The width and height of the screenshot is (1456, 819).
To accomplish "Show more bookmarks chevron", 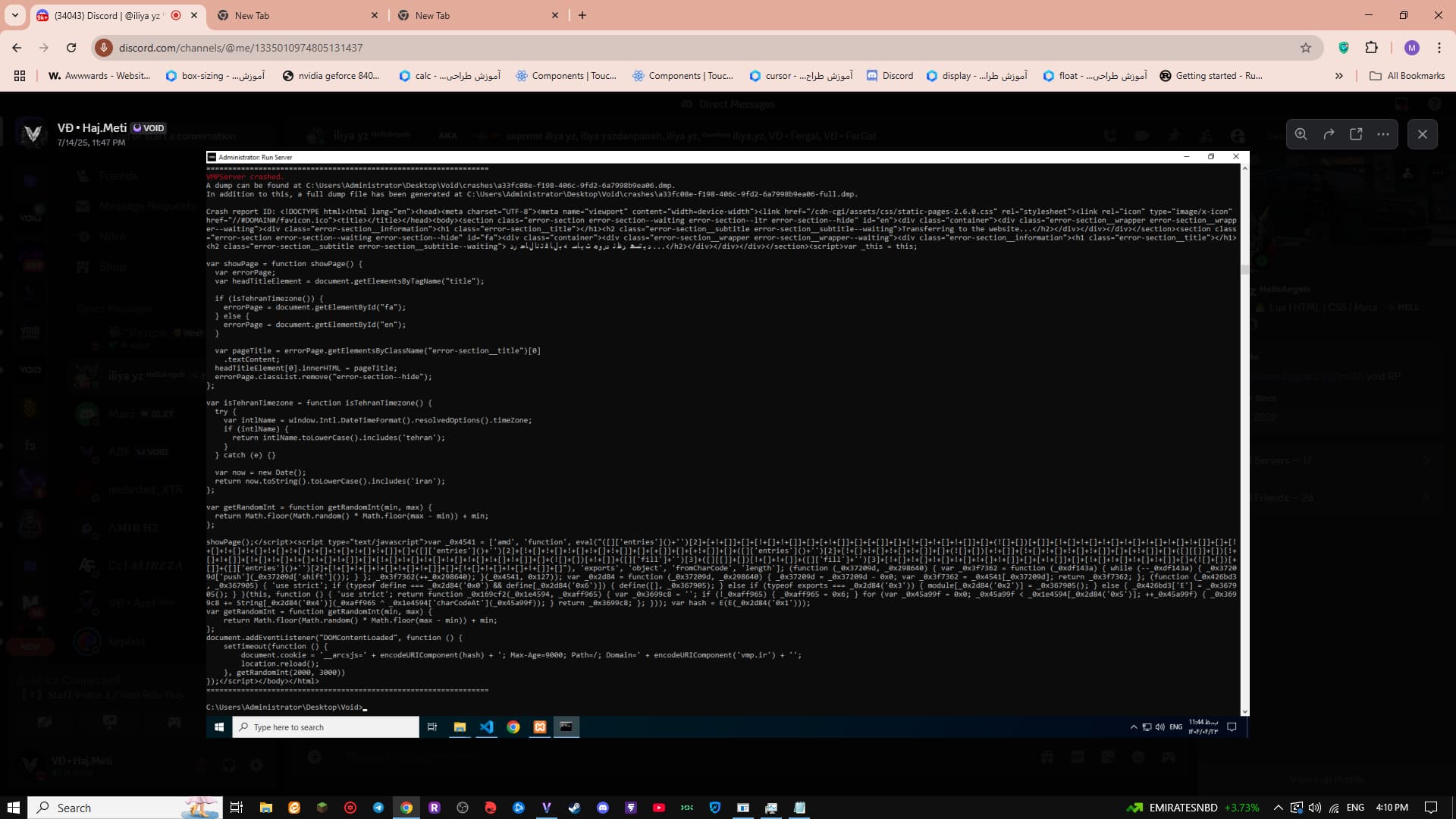I will pos(1338,76).
